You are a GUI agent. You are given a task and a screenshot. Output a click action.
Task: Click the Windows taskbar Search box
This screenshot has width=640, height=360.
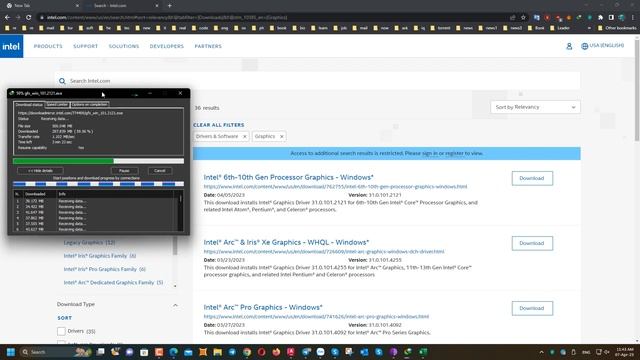55,352
